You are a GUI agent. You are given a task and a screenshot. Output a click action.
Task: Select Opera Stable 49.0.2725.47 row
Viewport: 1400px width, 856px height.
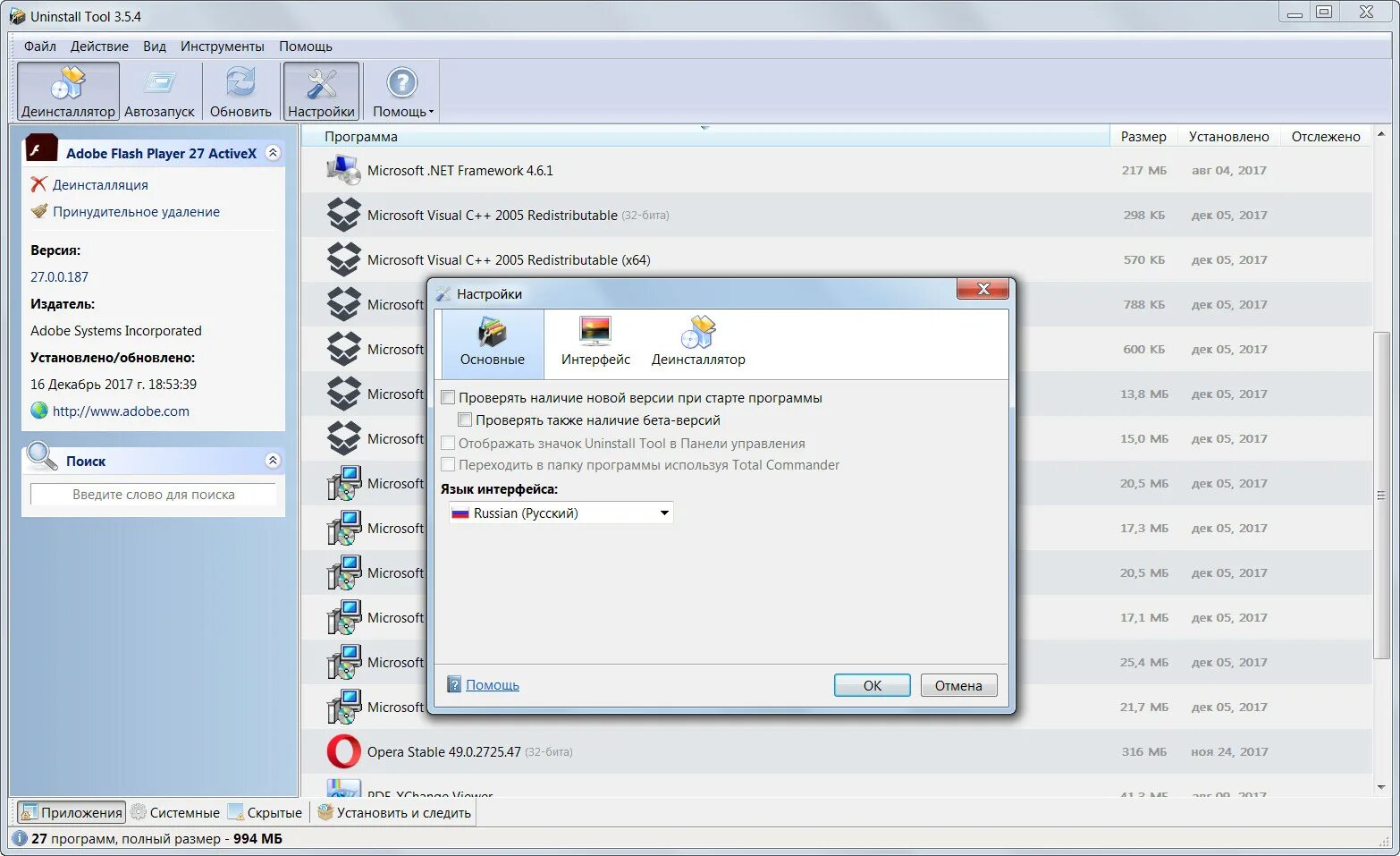pyautogui.click(x=836, y=751)
